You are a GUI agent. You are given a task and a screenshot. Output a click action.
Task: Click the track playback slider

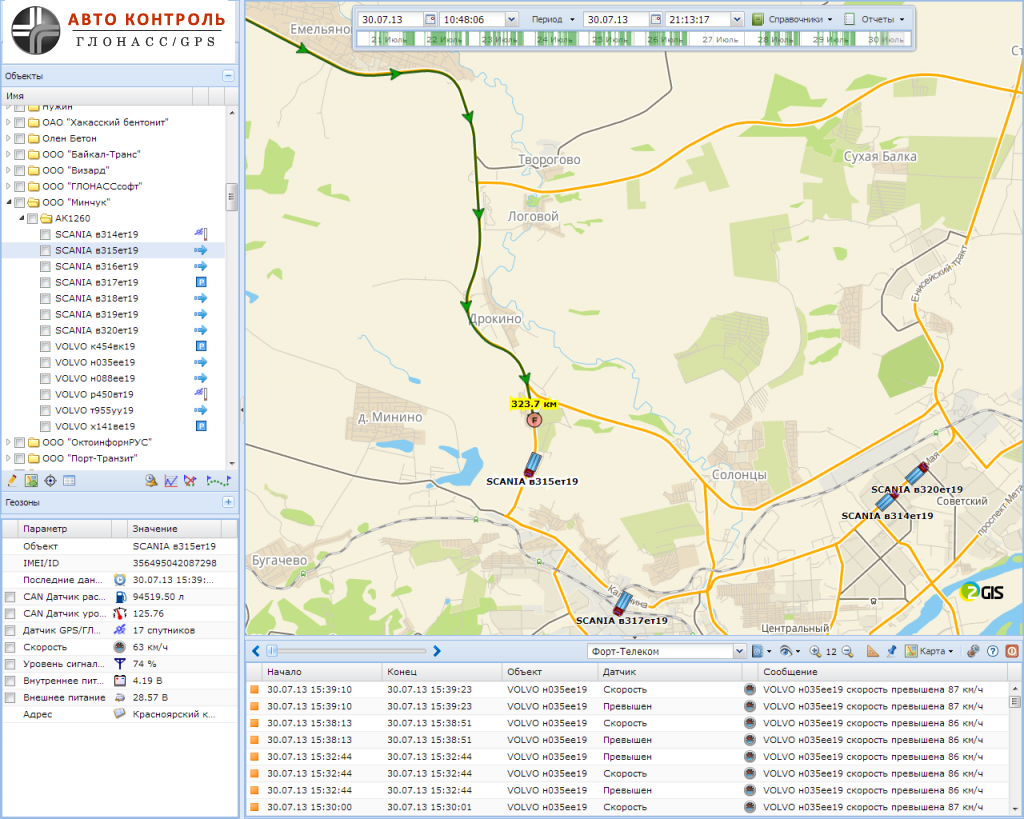[340, 651]
